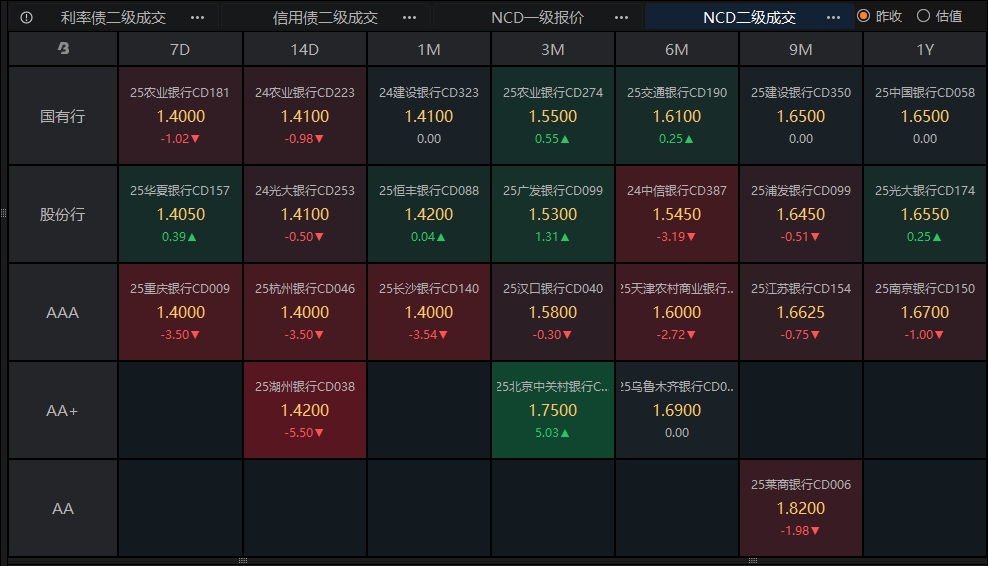Click the 14D column header
The width and height of the screenshot is (988, 566).
click(x=304, y=49)
